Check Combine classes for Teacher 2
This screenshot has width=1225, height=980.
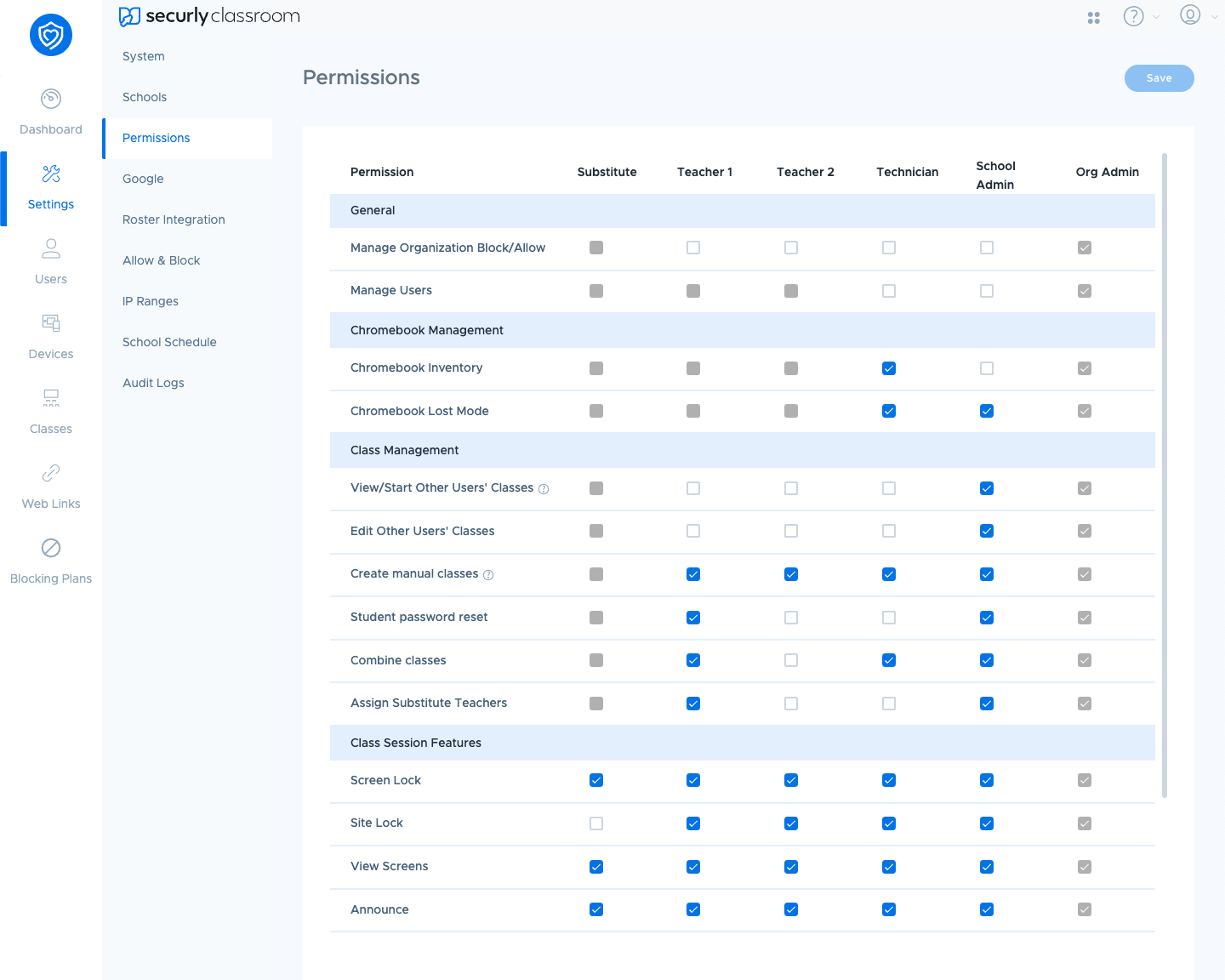[x=791, y=660]
